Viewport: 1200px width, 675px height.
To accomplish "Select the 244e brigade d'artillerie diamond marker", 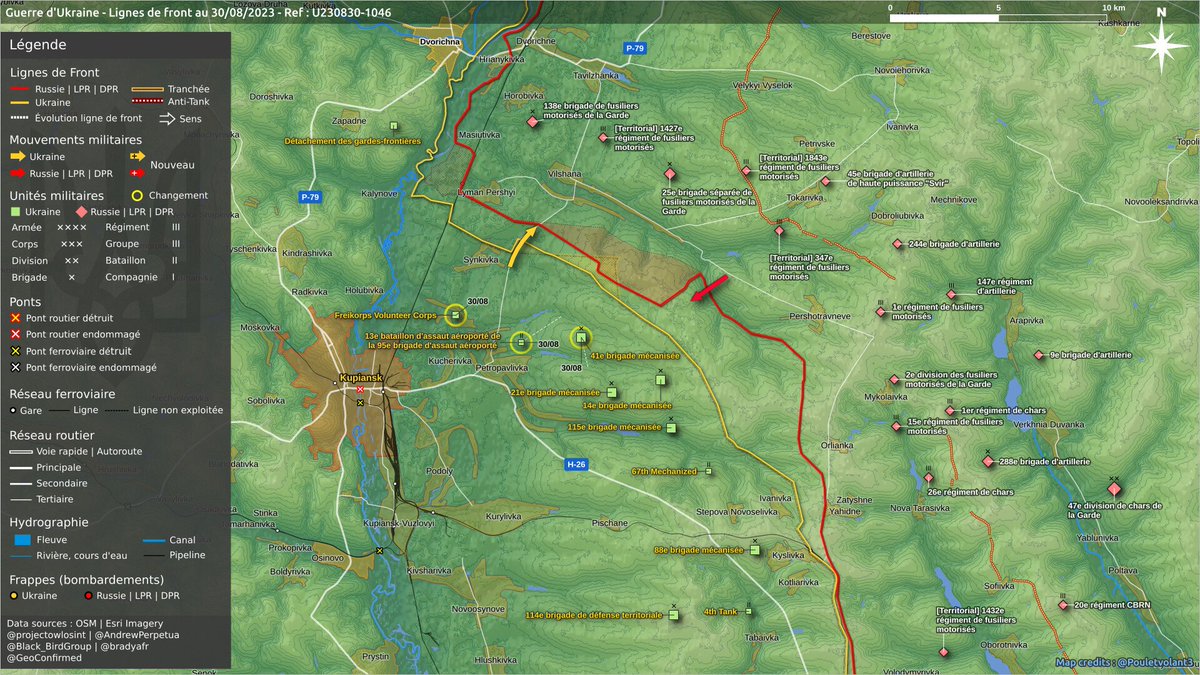I will click(x=897, y=243).
